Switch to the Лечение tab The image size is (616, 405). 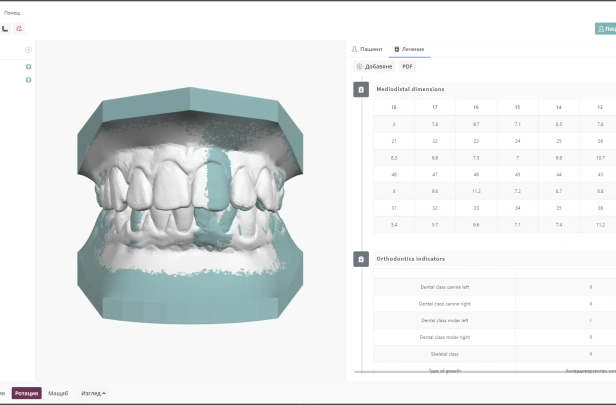409,49
